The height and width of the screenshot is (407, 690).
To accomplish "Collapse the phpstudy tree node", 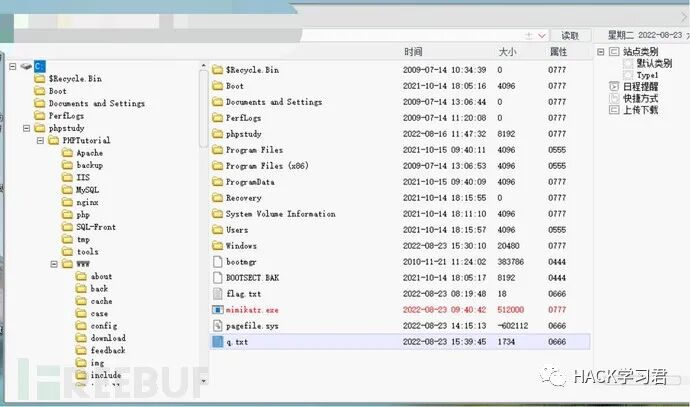I will tap(26, 128).
